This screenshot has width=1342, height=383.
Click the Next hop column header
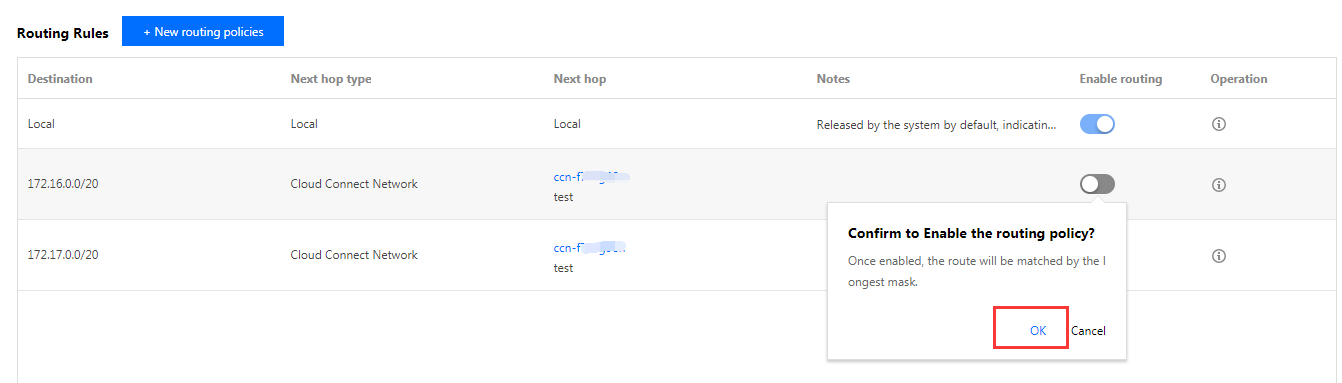pyautogui.click(x=580, y=79)
